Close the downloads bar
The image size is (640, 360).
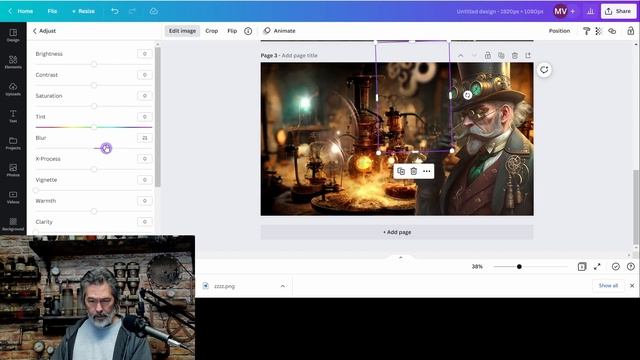632,286
